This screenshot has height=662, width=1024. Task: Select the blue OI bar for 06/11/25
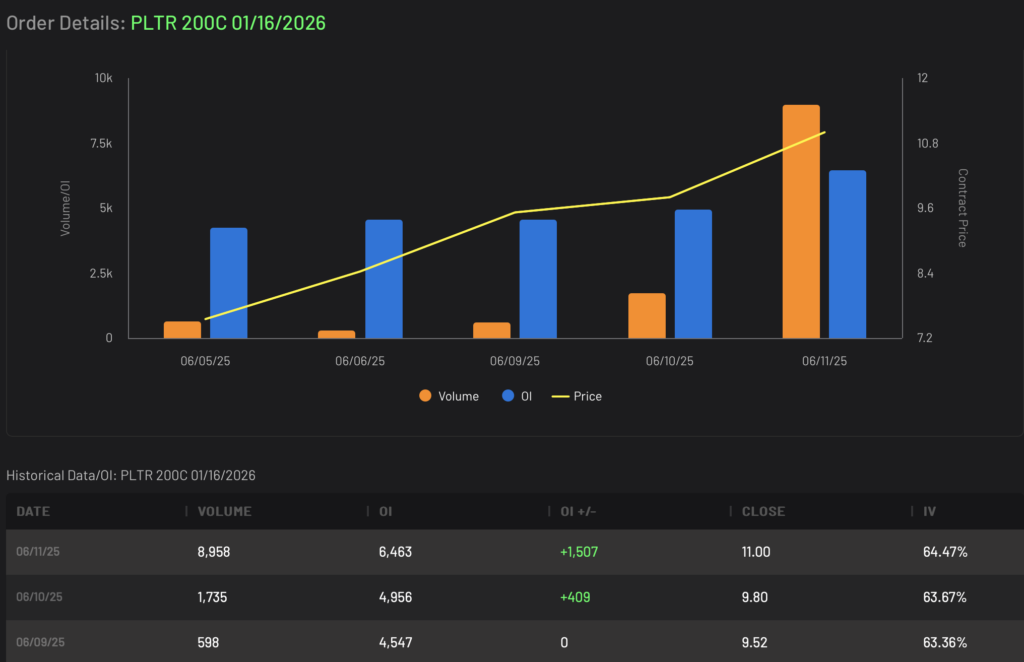click(847, 254)
